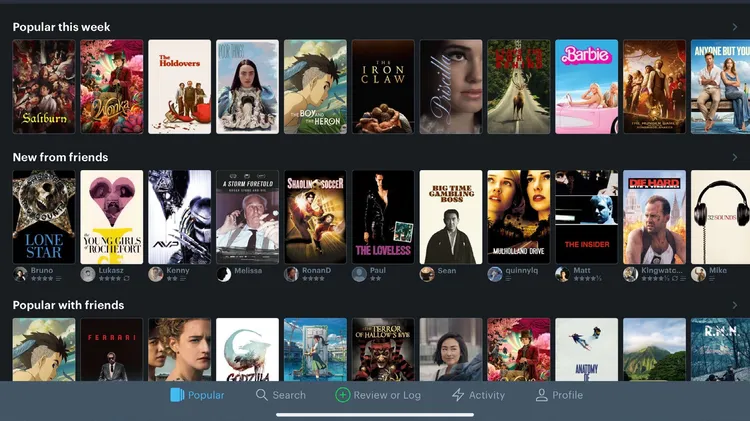This screenshot has height=421, width=750.
Task: Open A Storm Foretold poster
Action: (247, 217)
